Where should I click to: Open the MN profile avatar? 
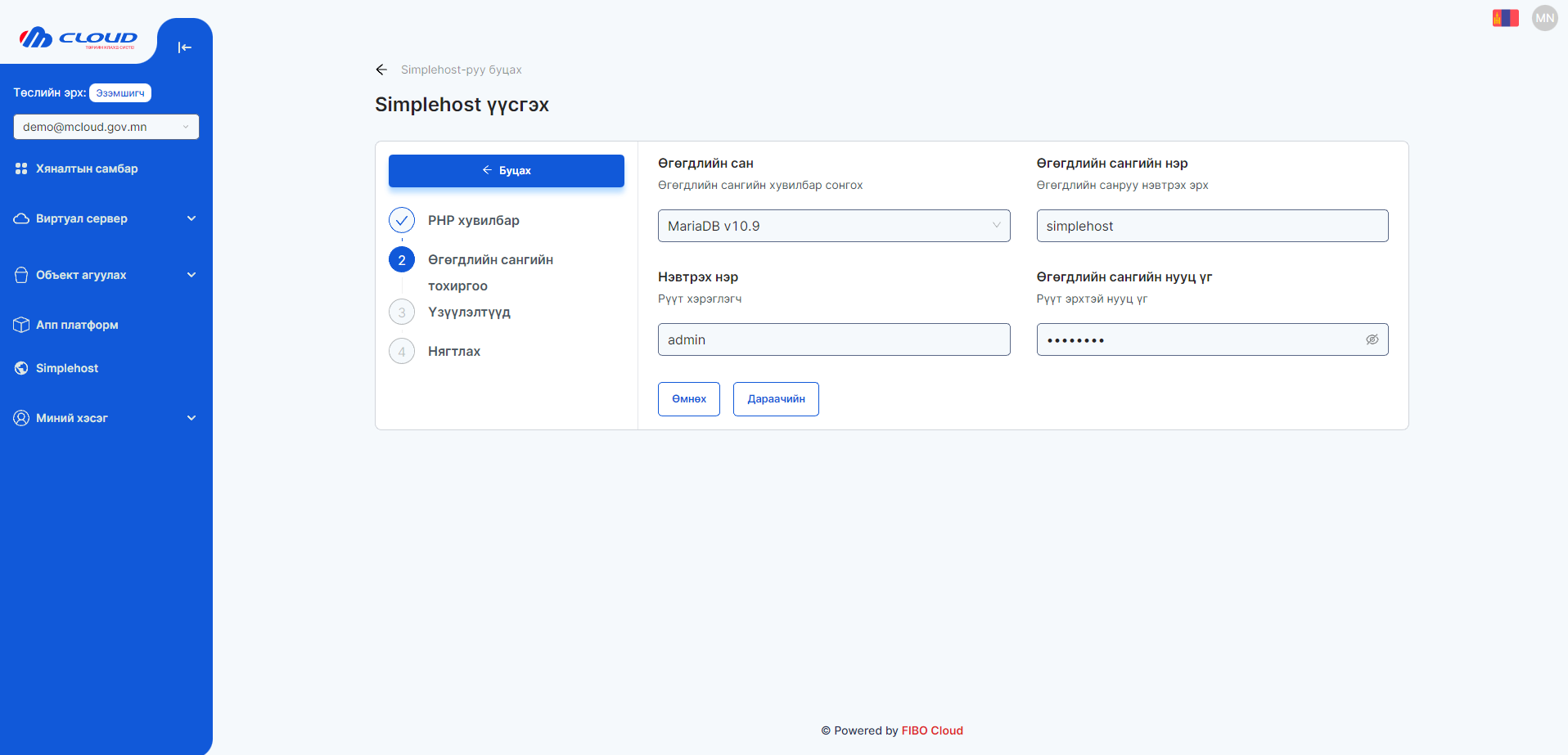coord(1543,17)
